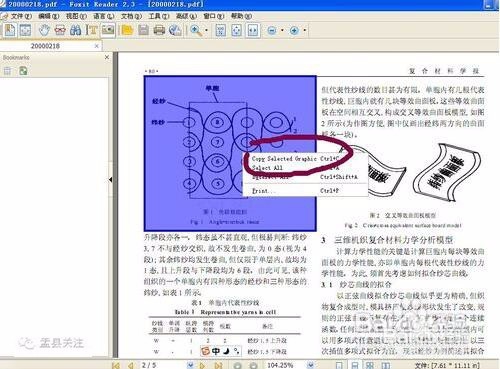Image resolution: width=500 pixels, height=369 pixels.
Task: Switch to Single Page layout
Action: tap(339, 365)
